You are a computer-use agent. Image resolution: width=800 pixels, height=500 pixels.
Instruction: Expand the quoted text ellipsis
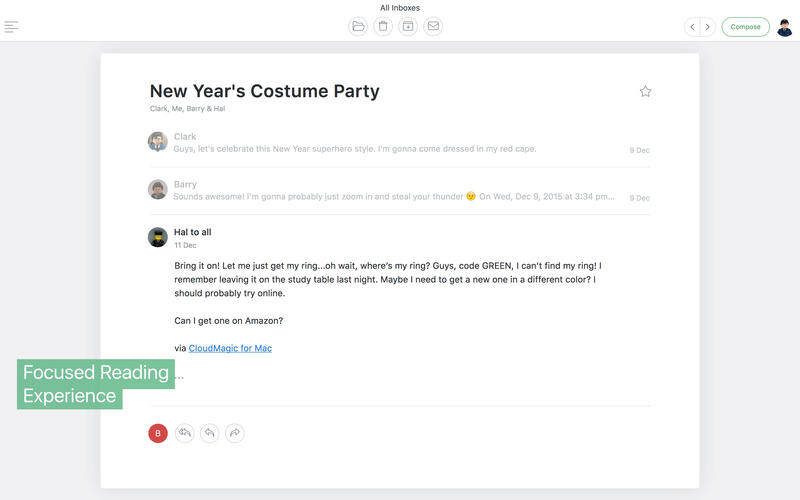point(180,377)
